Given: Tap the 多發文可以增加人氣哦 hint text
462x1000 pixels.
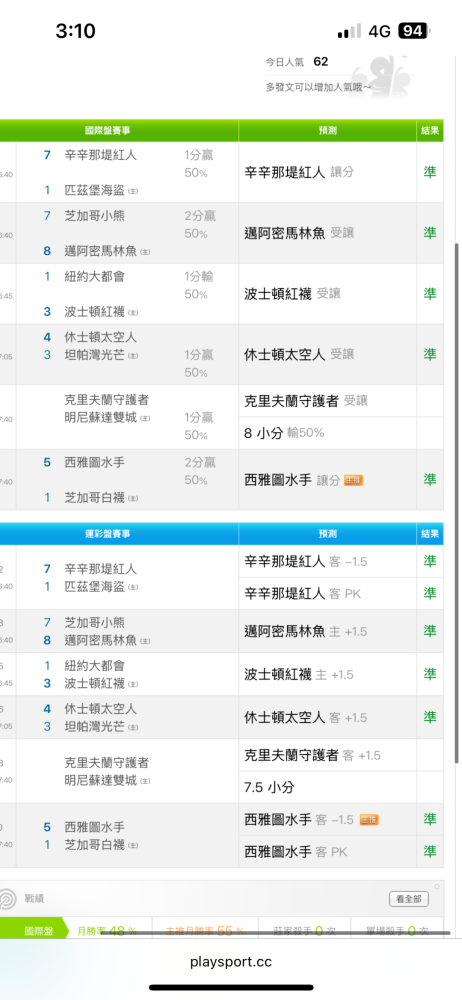Looking at the screenshot, I should click(319, 87).
